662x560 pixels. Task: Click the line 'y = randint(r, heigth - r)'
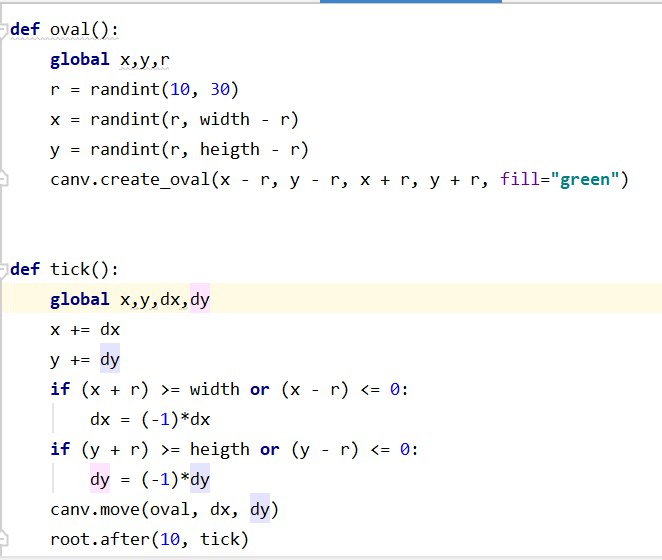[x=179, y=150]
